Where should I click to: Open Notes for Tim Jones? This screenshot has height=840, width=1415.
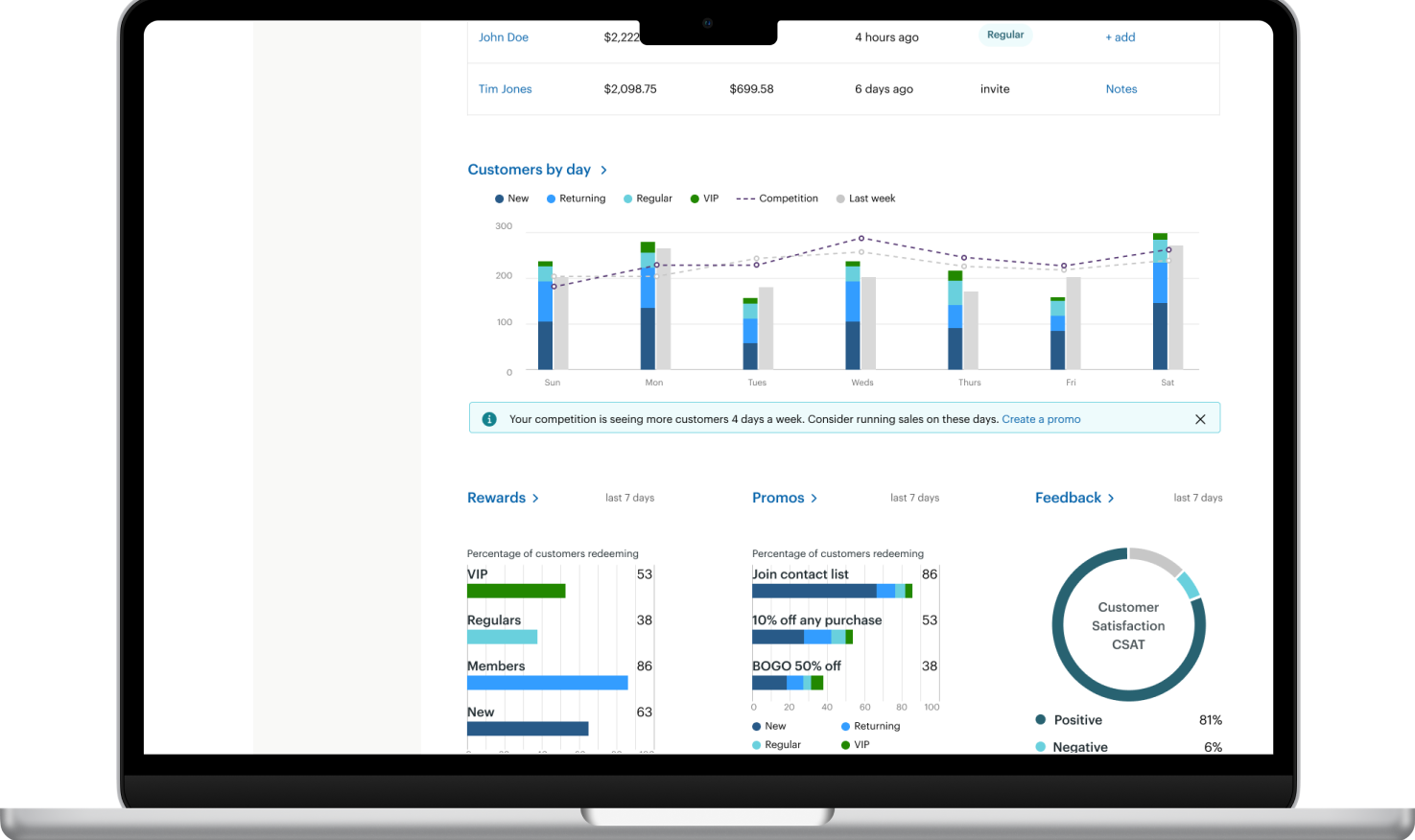pyautogui.click(x=1121, y=89)
